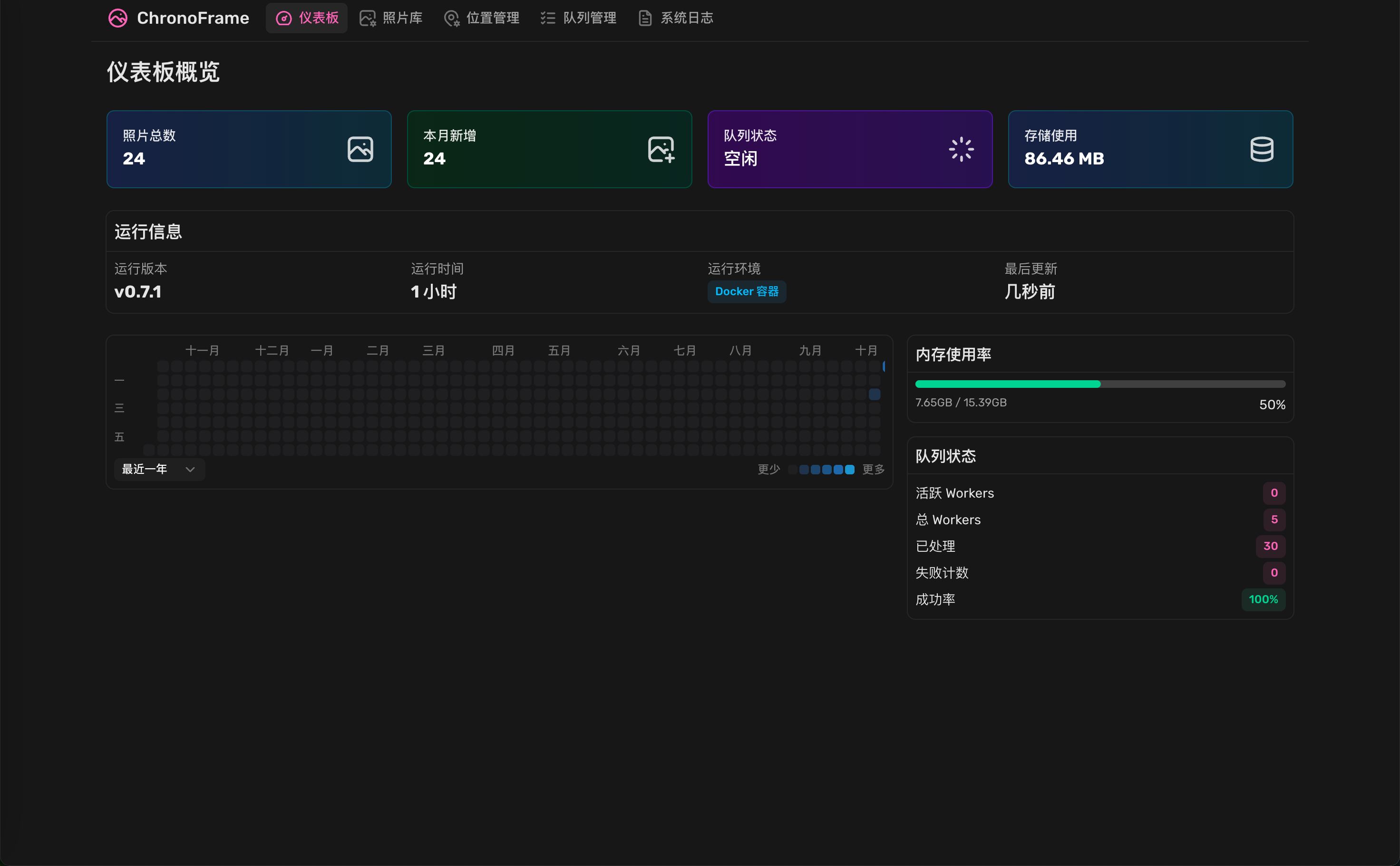Click the image-plus icon in 本月新增 card

coord(661,150)
